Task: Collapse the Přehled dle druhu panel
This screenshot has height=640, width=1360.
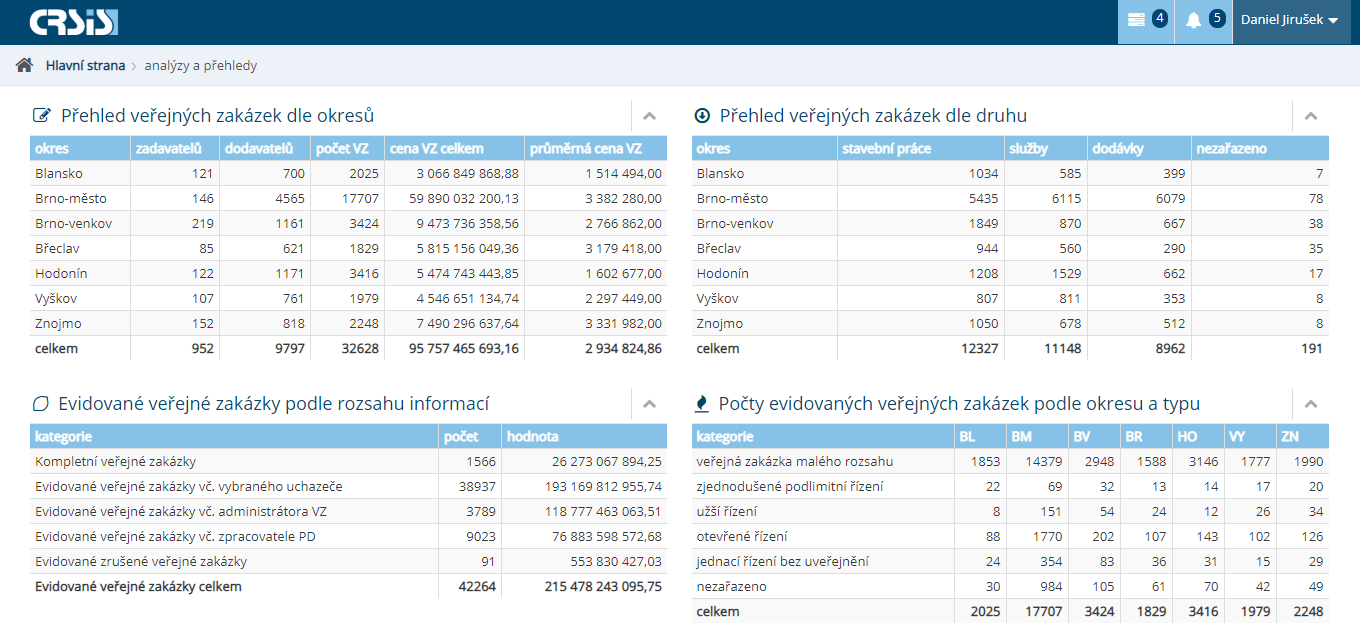Action: 1310,116
